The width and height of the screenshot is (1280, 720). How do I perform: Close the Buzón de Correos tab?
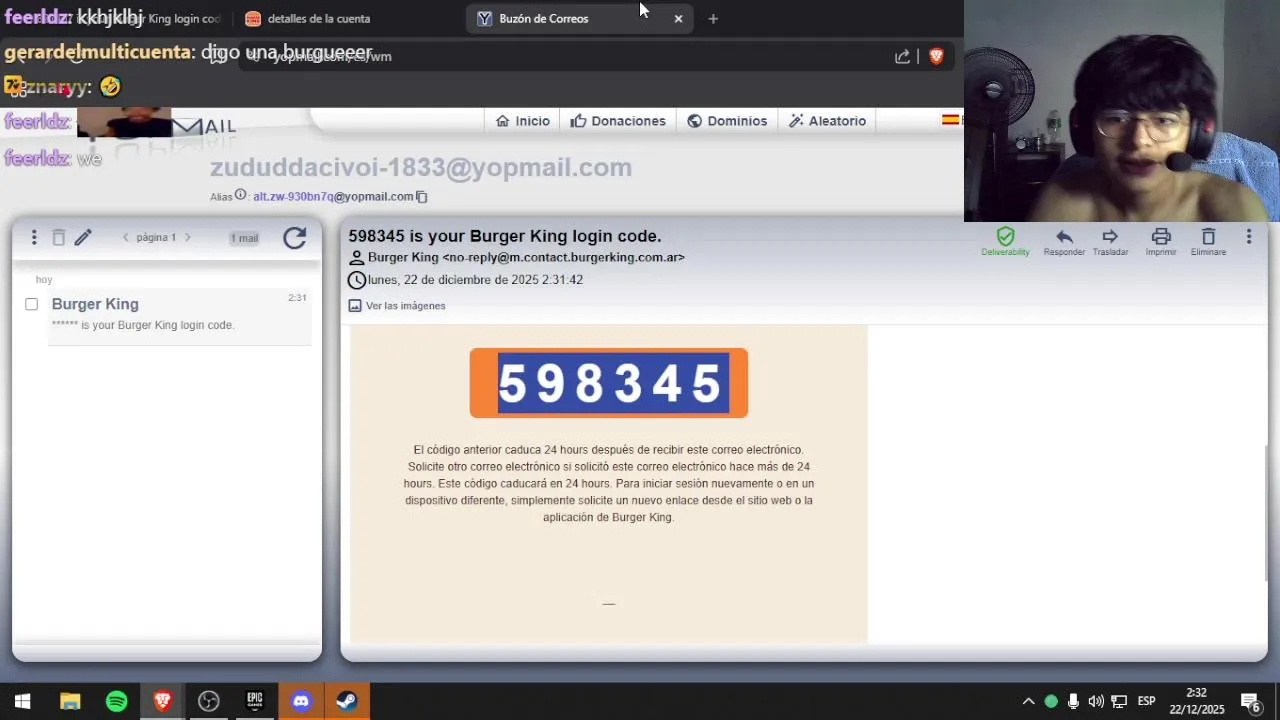click(678, 18)
